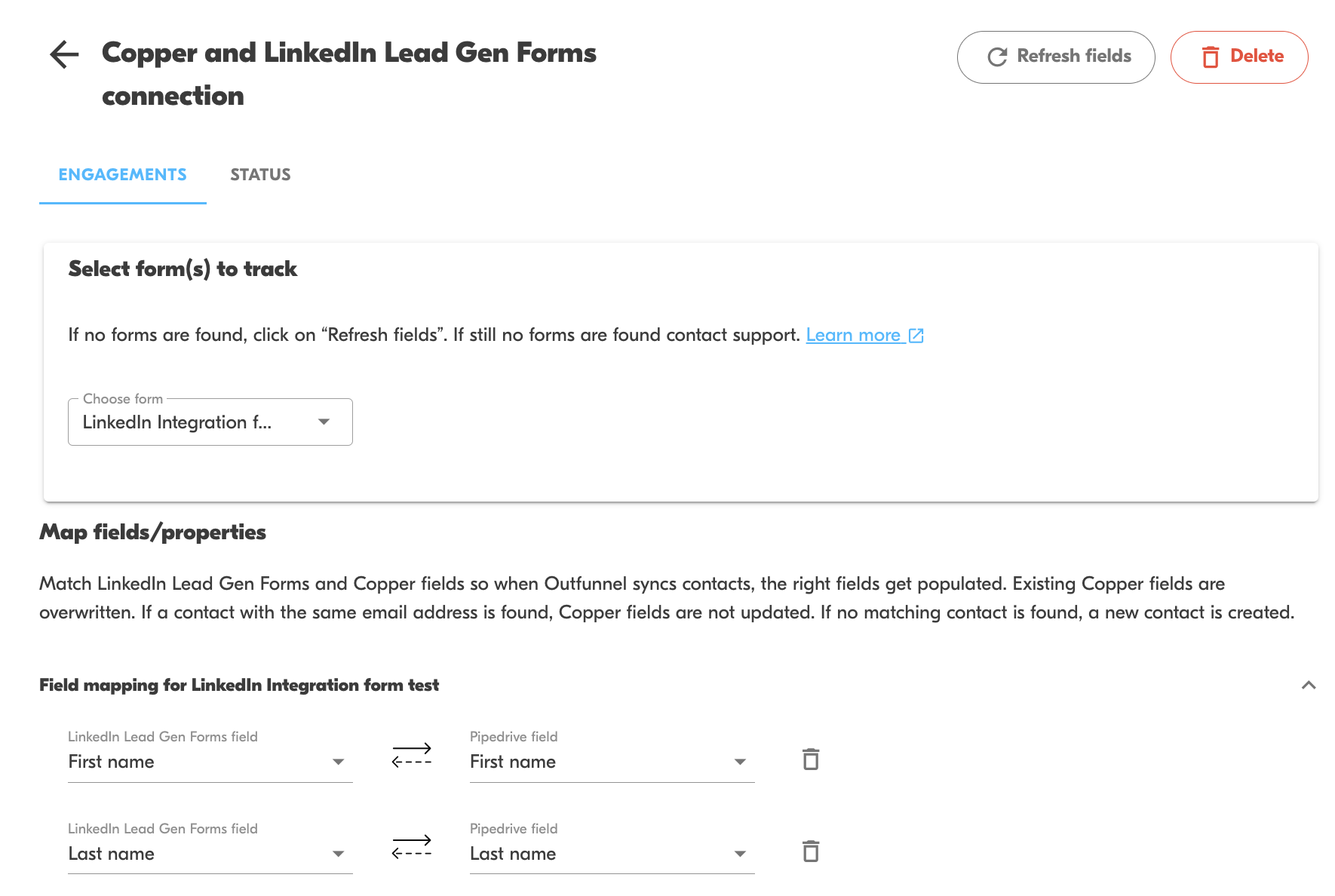Screen dimensions: 1335x896
Task: Open LinkedIn First name field dropdown
Action: coord(210,762)
